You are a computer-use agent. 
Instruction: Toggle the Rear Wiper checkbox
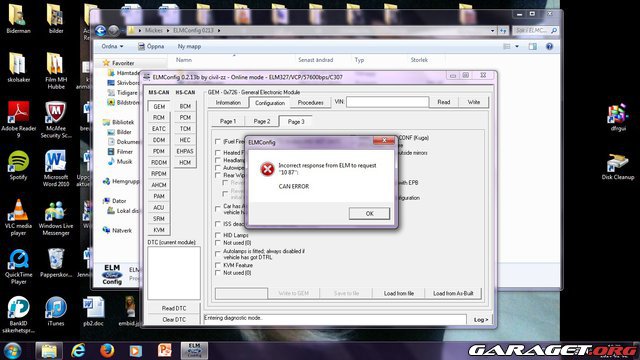pos(218,175)
